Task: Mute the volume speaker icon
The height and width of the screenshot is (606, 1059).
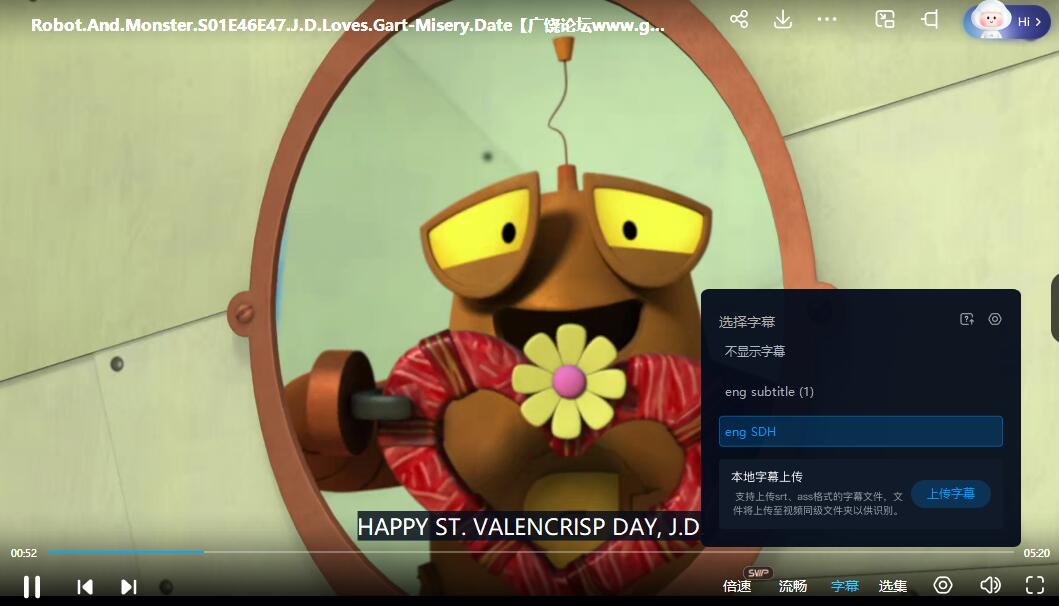Action: point(990,585)
